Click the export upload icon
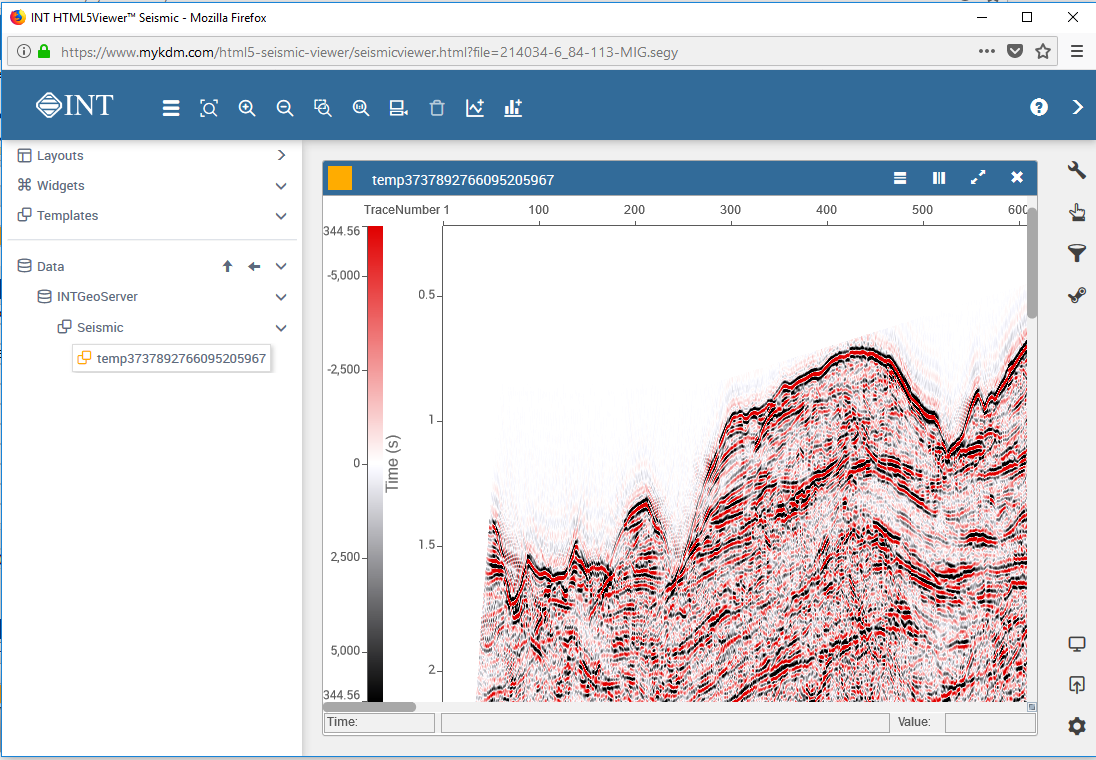 coord(1076,684)
